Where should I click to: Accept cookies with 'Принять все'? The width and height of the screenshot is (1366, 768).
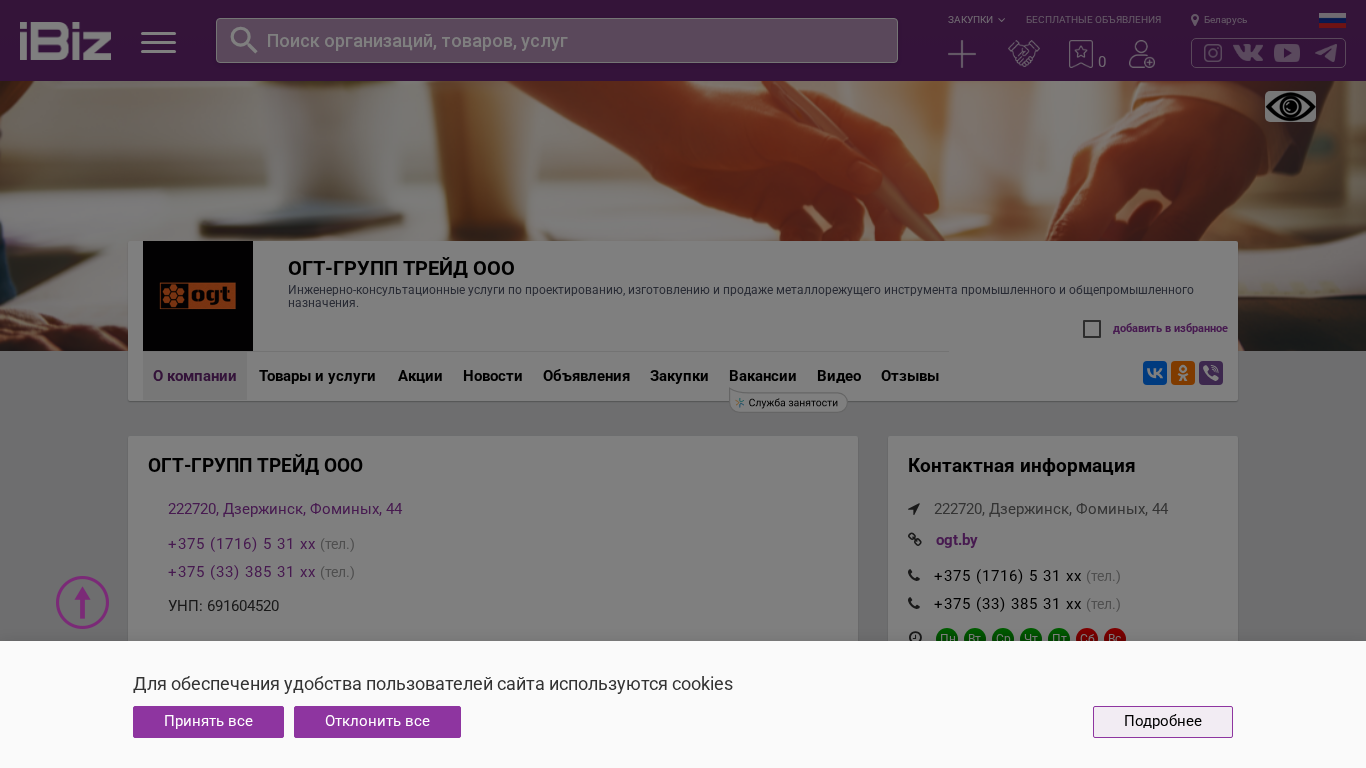click(x=208, y=722)
